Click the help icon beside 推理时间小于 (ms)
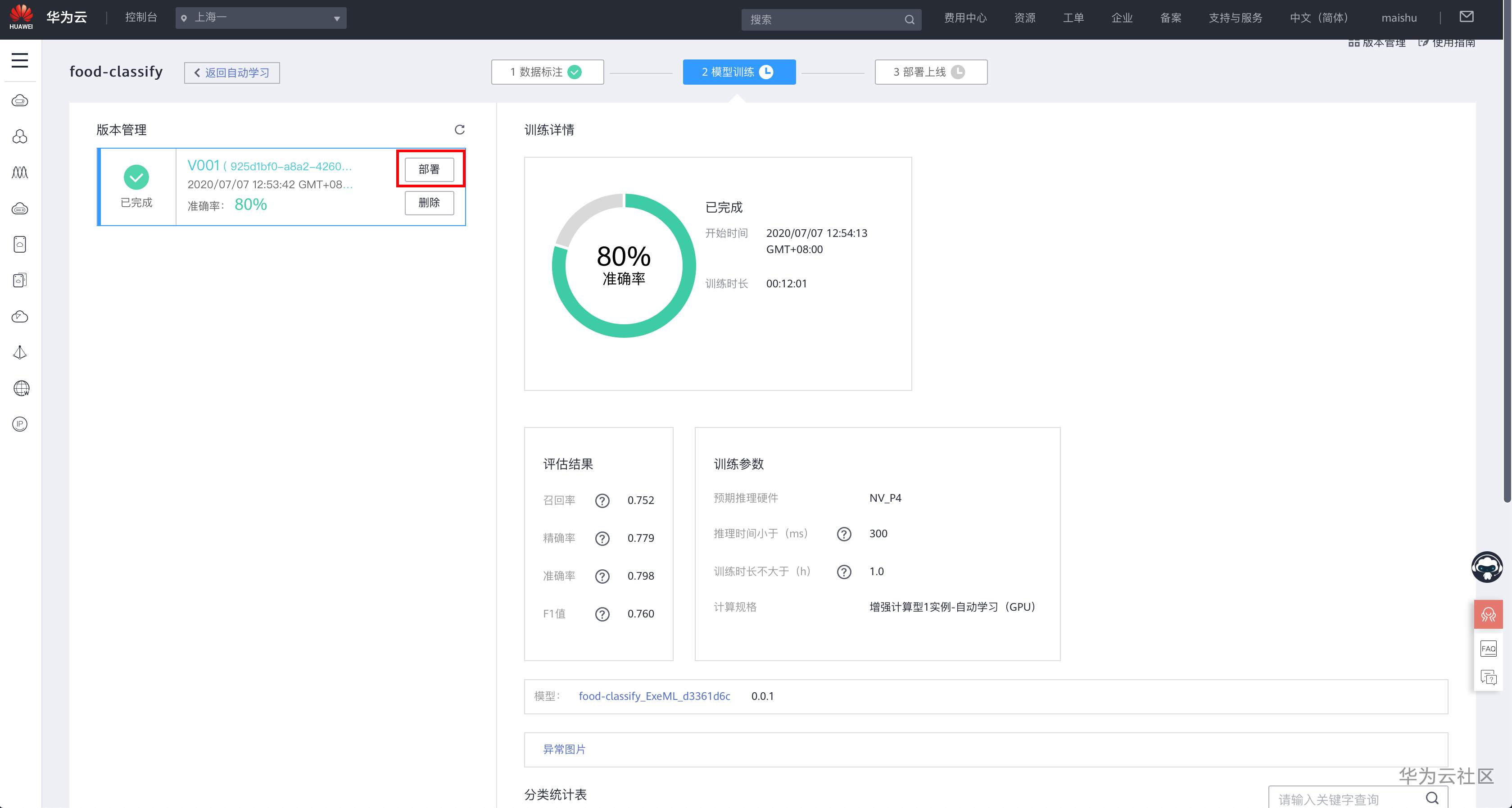The image size is (1512, 808). pyautogui.click(x=843, y=534)
